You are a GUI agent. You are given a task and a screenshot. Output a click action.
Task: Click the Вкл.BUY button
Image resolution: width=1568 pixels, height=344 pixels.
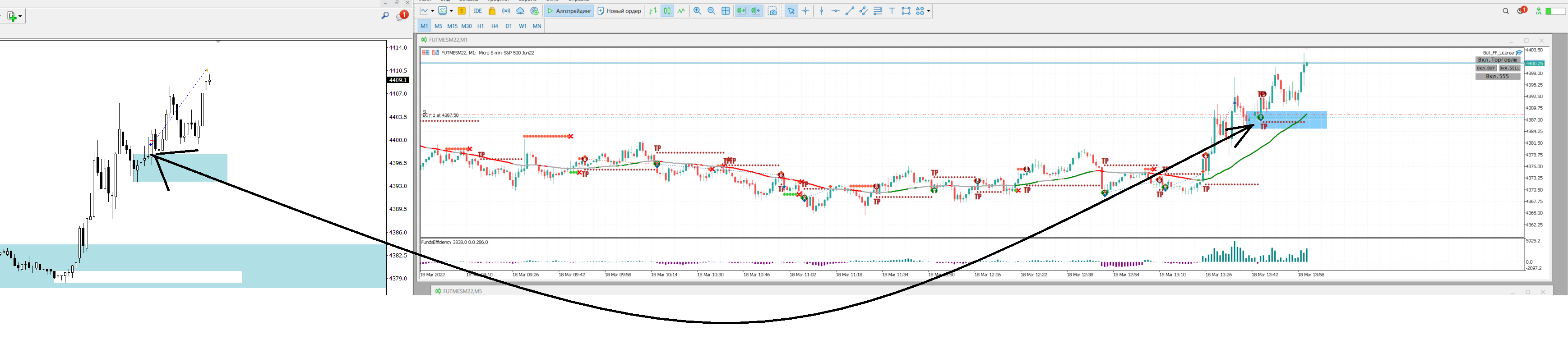[x=1486, y=68]
